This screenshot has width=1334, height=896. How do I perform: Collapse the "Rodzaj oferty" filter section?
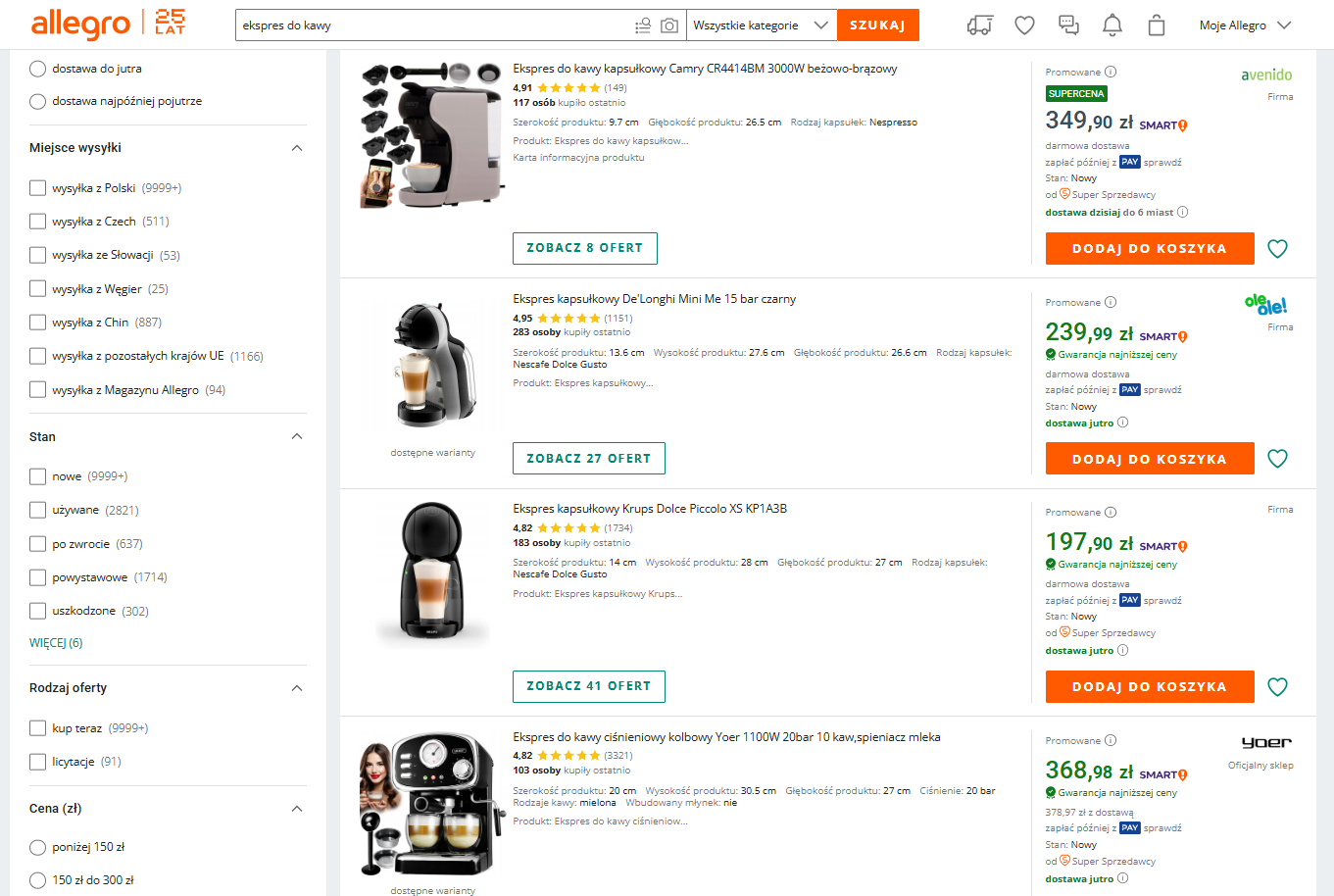pos(297,688)
